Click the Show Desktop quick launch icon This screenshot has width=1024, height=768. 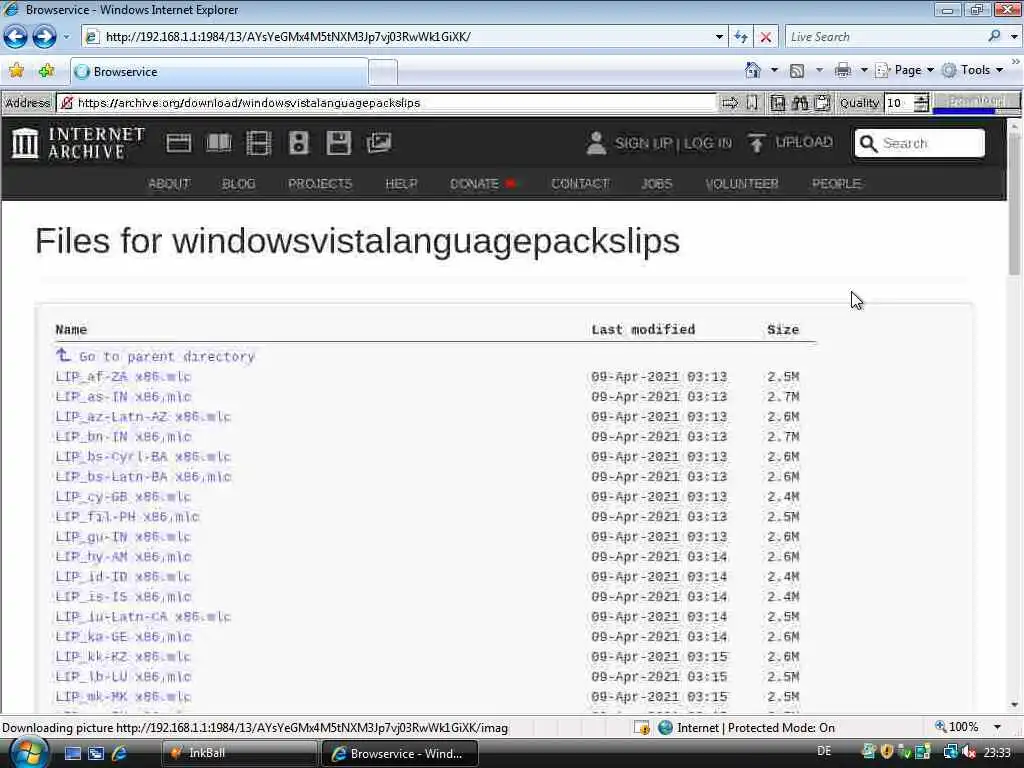click(72, 754)
